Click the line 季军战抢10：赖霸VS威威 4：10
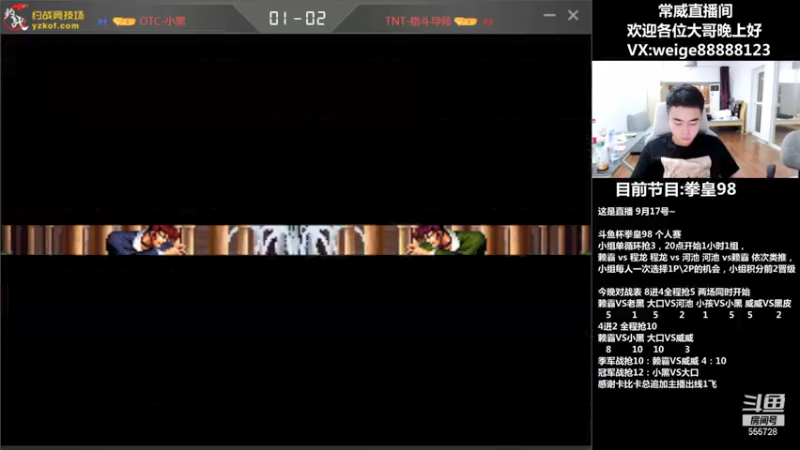Screen dimensions: 800x450 [x=662, y=361]
